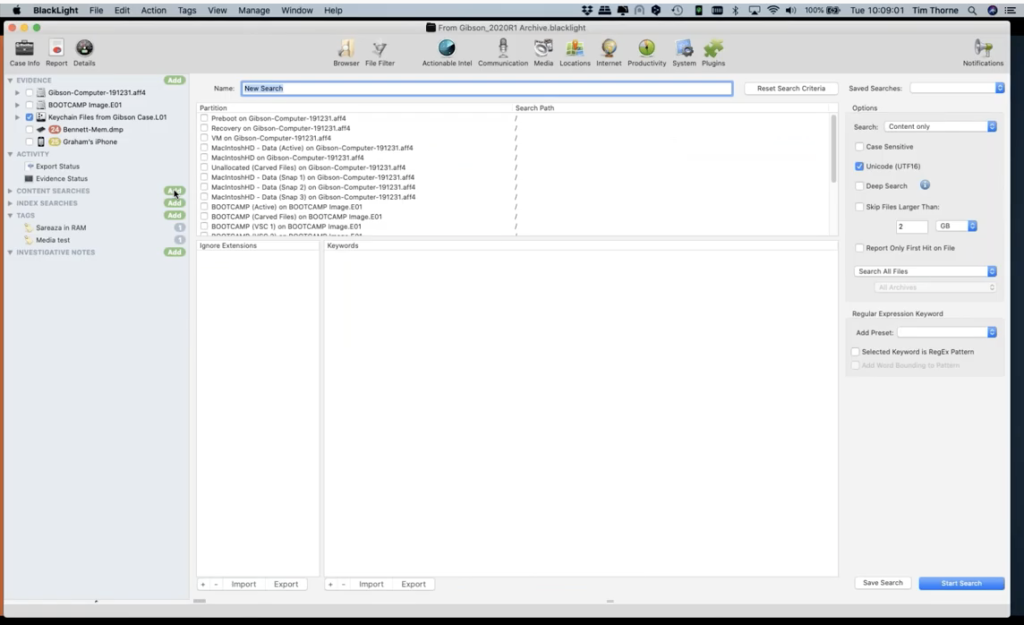Image resolution: width=1024 pixels, height=625 pixels.
Task: Click the search Name input field
Action: [x=487, y=88]
